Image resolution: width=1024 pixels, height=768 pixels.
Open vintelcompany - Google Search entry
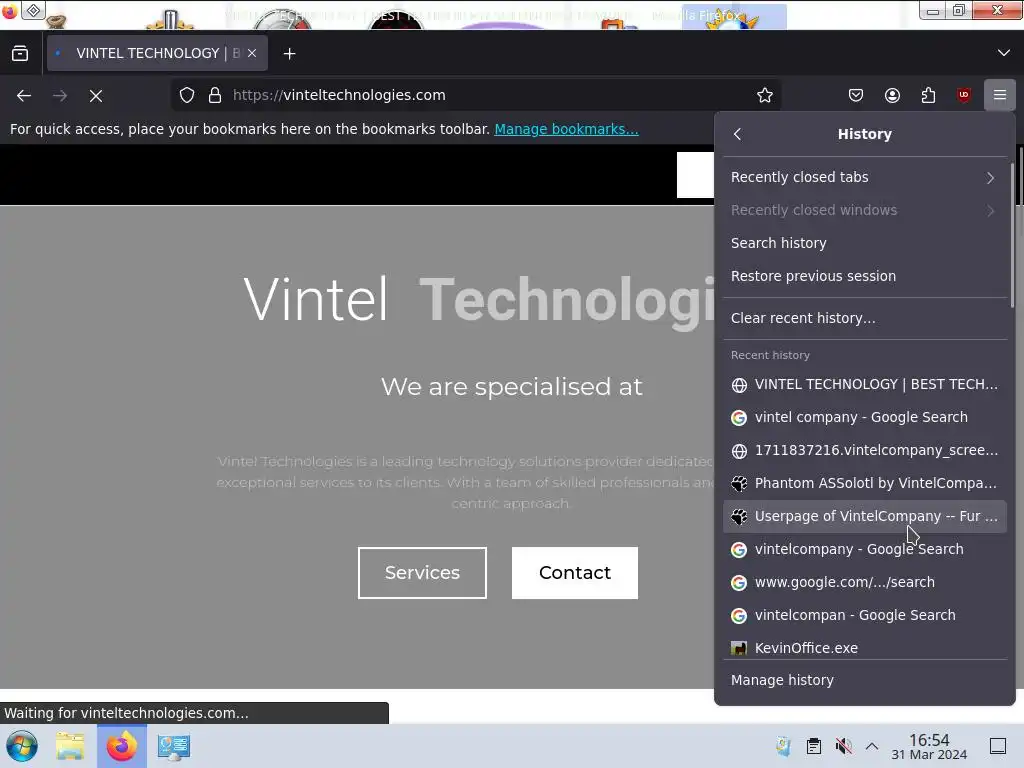[865, 549]
